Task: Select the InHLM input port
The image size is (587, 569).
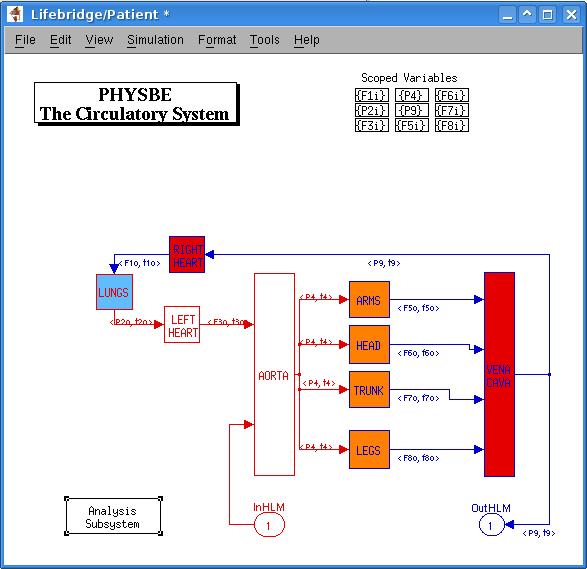Action: [269, 525]
